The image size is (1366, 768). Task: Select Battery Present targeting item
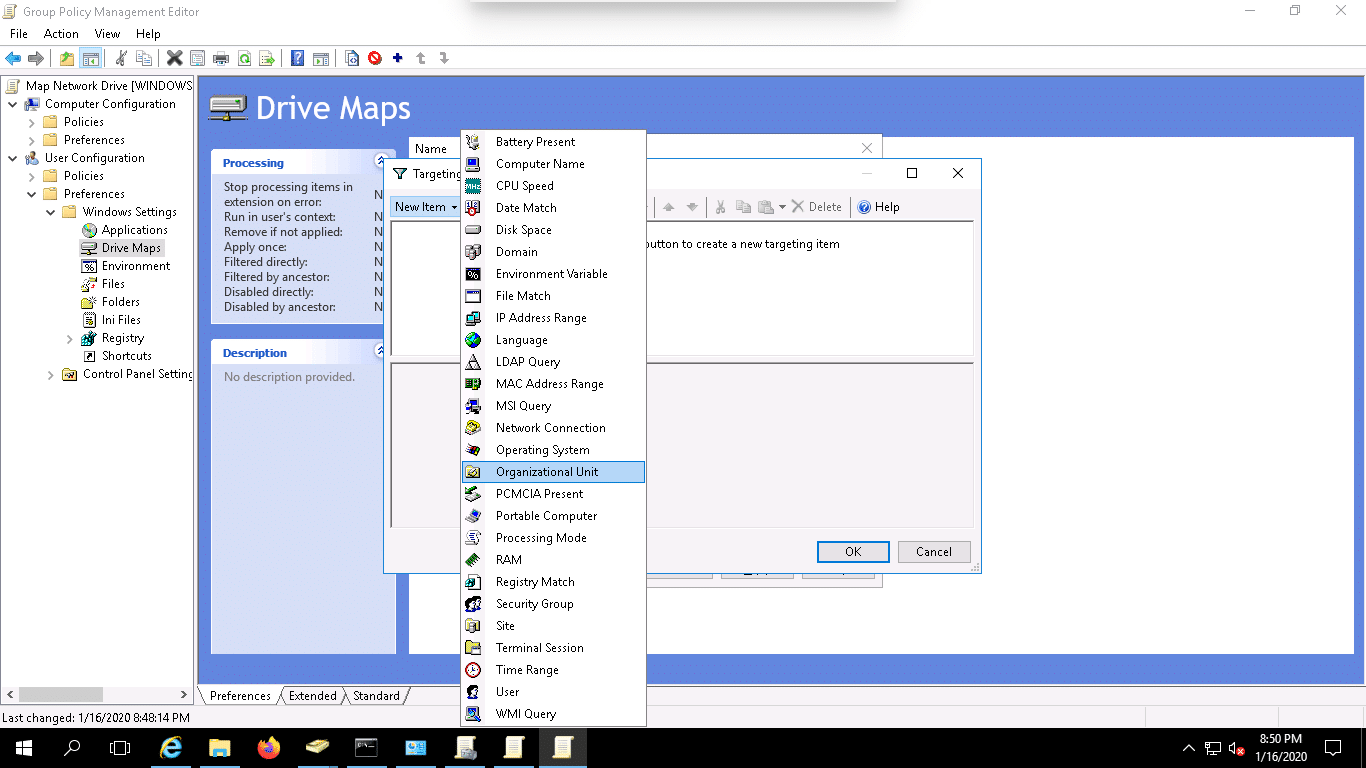click(x=553, y=142)
